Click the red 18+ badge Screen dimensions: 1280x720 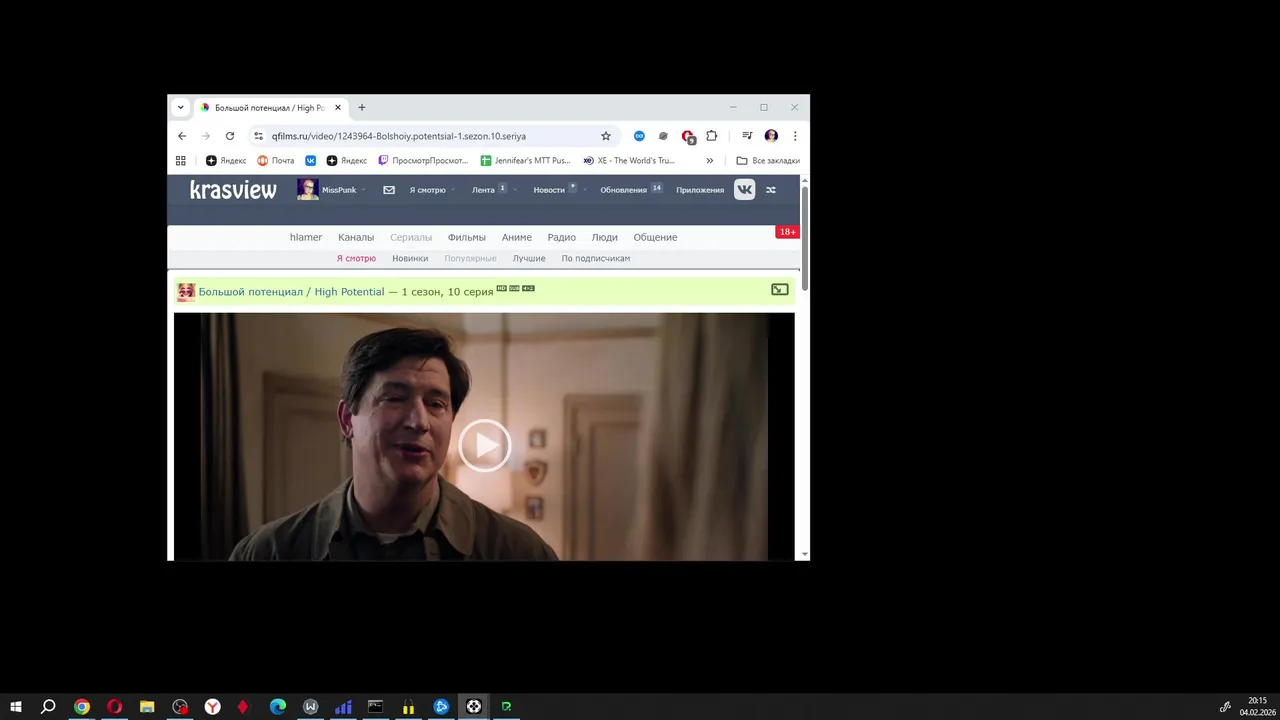(787, 232)
